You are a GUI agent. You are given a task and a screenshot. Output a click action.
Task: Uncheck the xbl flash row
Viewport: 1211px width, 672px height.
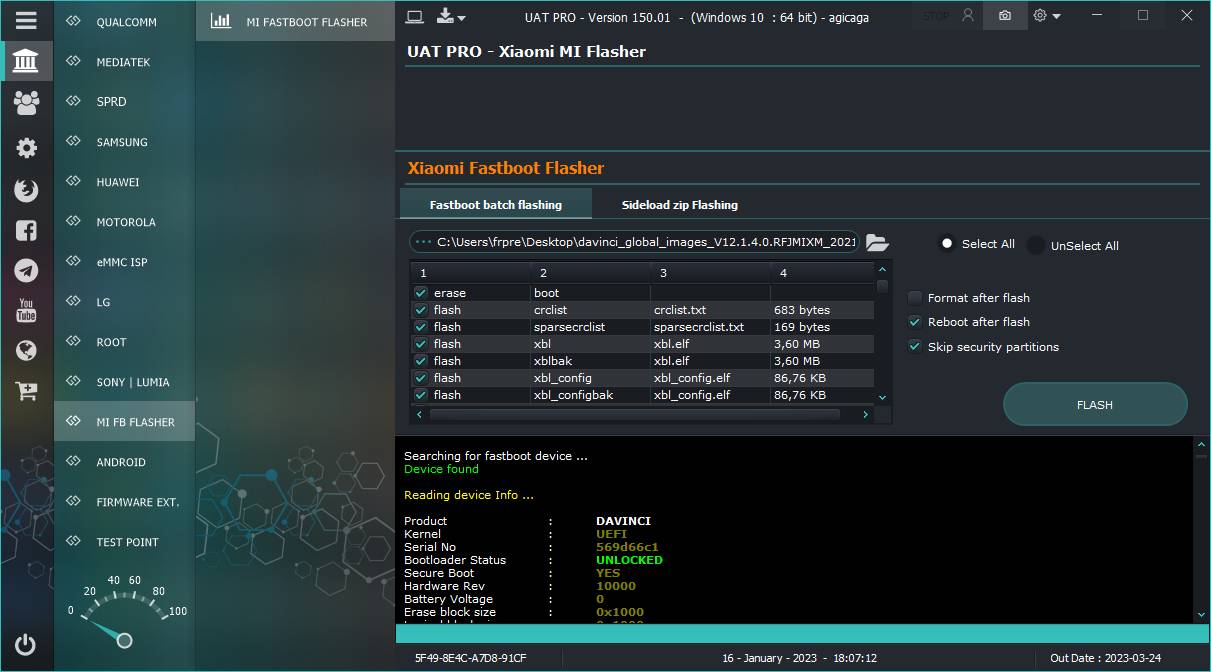tap(421, 344)
